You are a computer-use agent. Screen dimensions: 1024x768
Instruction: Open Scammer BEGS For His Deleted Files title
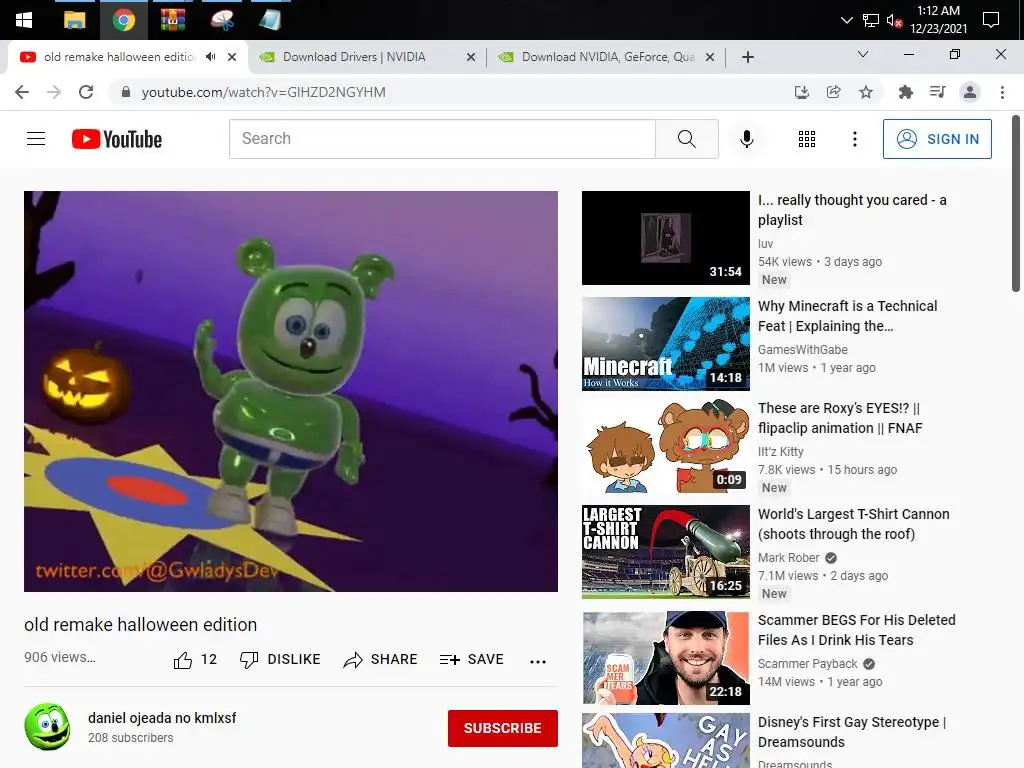(856, 630)
